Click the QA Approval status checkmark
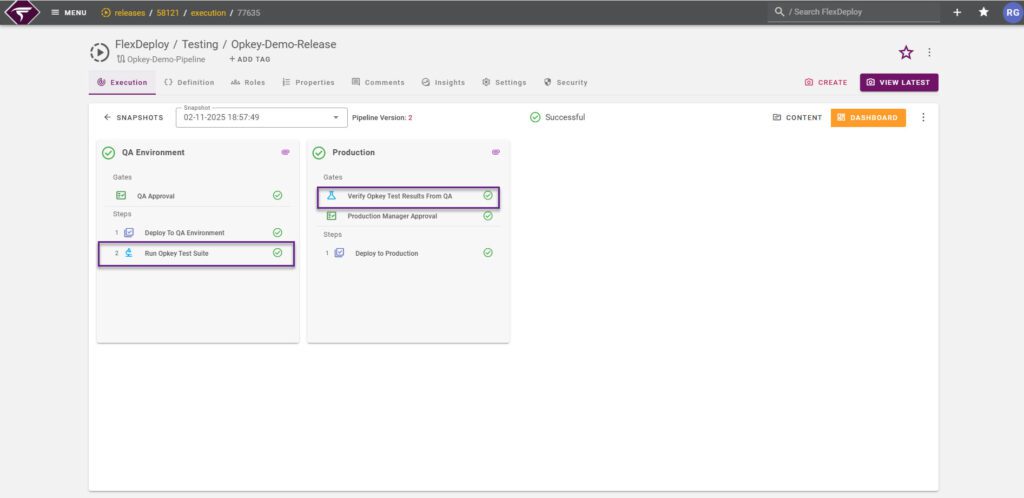The width and height of the screenshot is (1024, 498). (x=278, y=196)
